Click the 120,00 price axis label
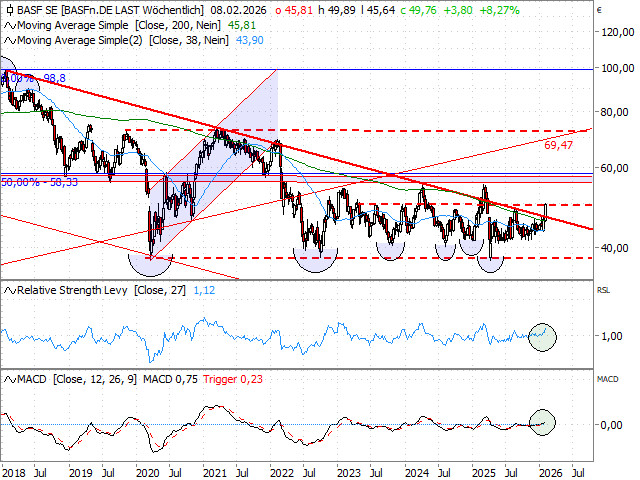 point(618,32)
